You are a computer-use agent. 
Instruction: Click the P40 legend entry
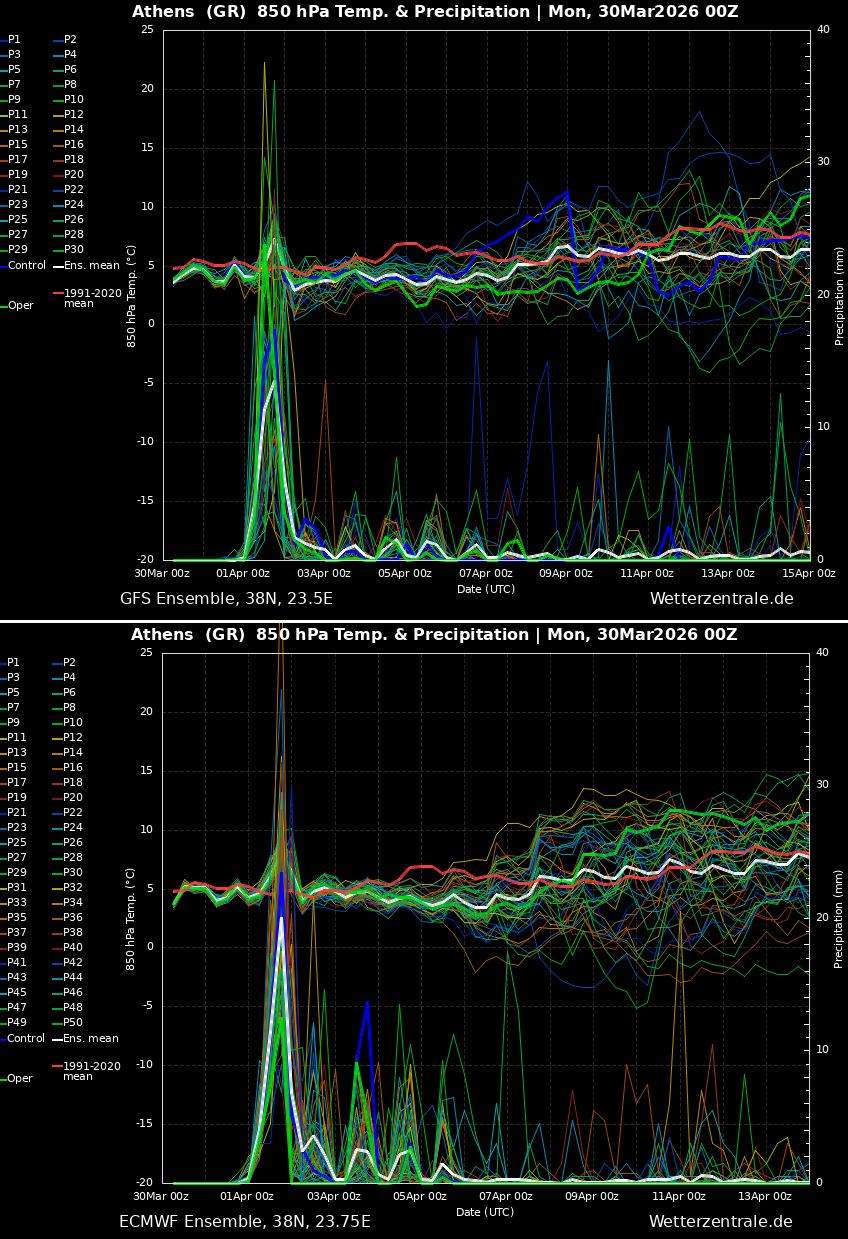[x=73, y=947]
